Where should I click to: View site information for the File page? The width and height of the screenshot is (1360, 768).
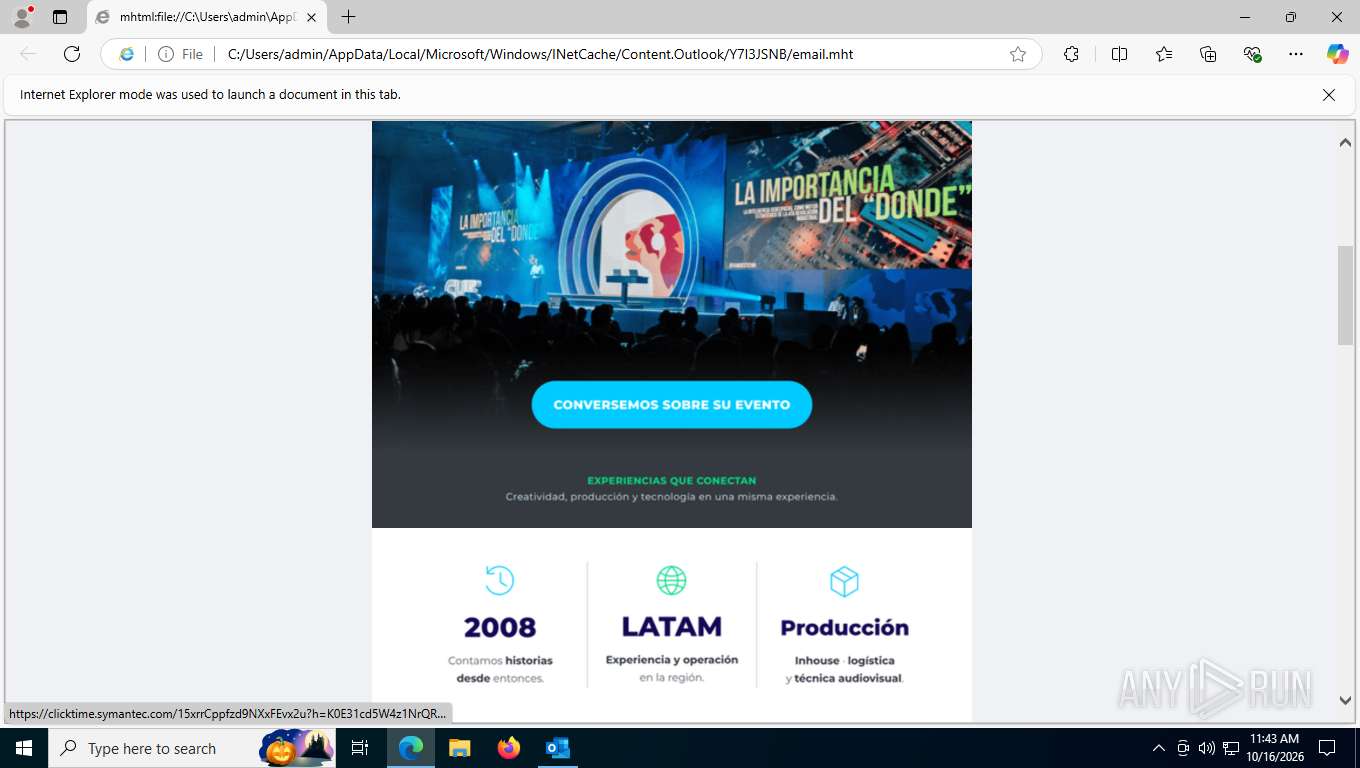[x=180, y=54]
